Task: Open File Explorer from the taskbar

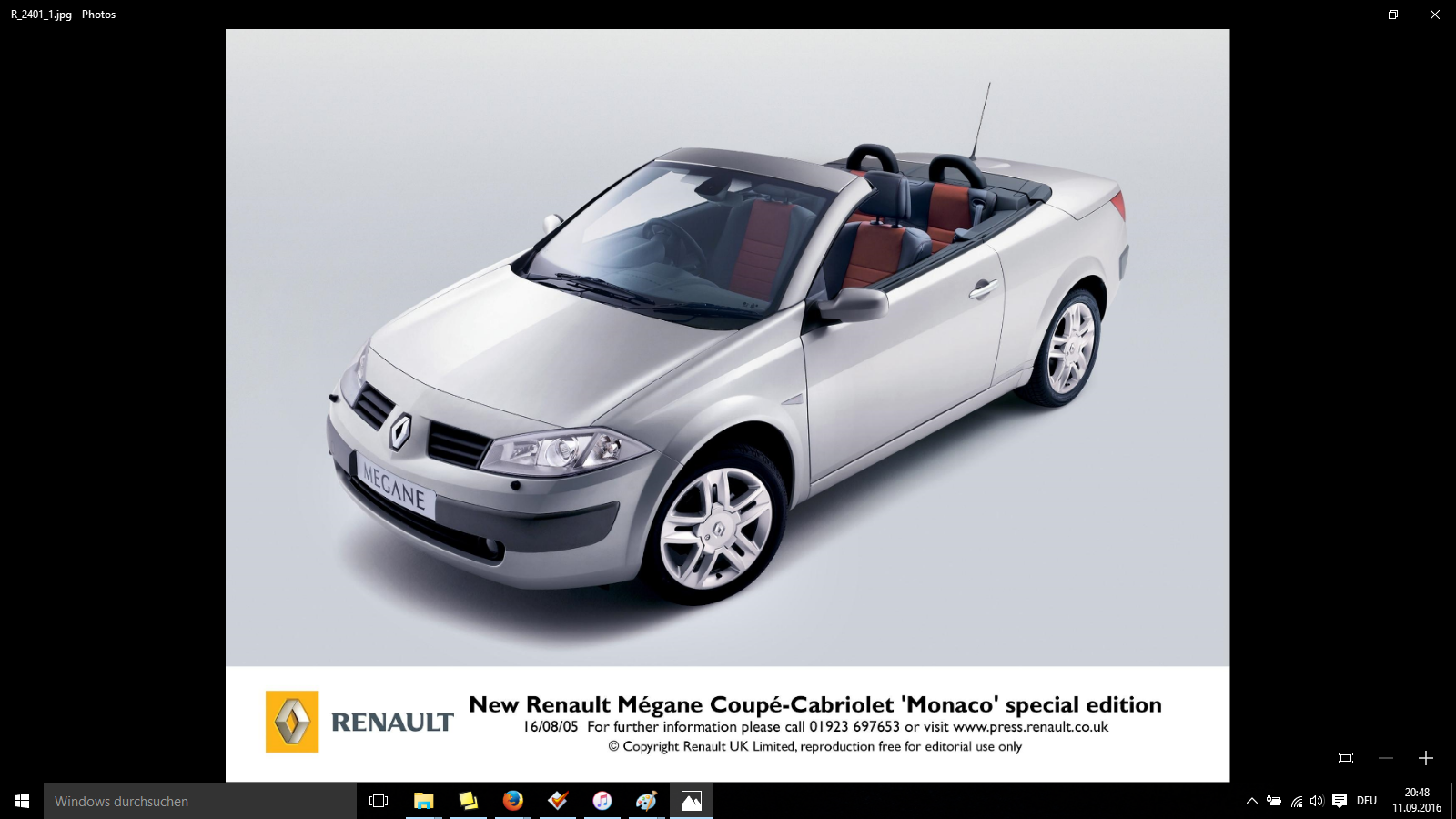Action: point(423,801)
